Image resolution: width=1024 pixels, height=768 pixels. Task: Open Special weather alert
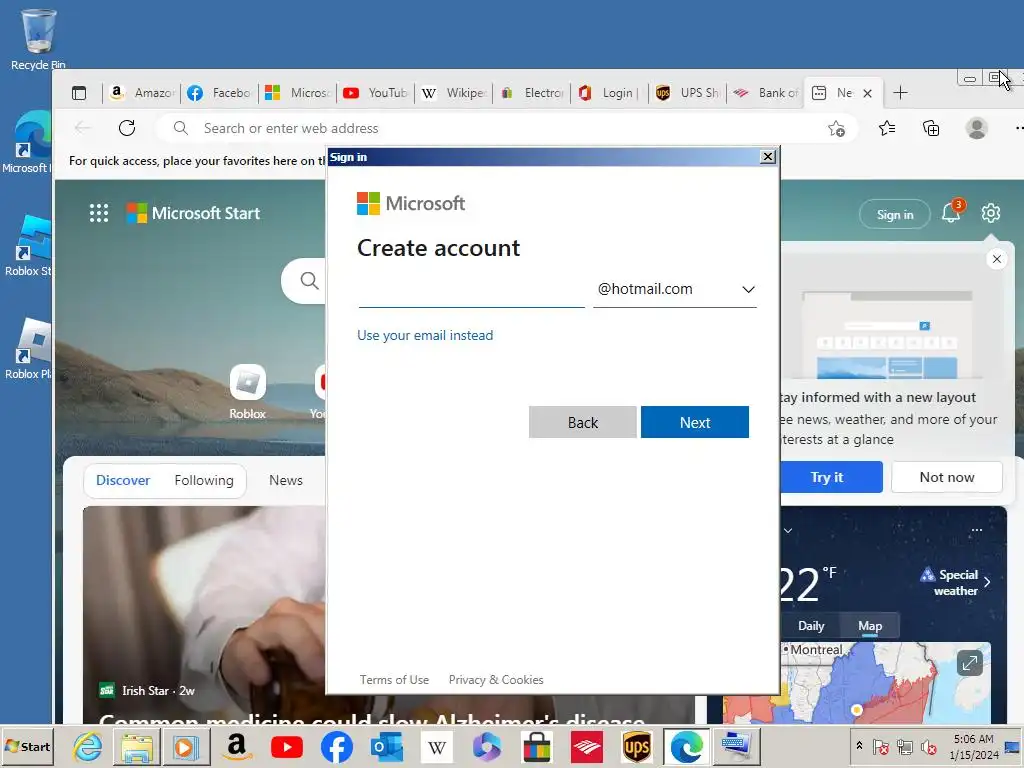pyautogui.click(x=955, y=583)
